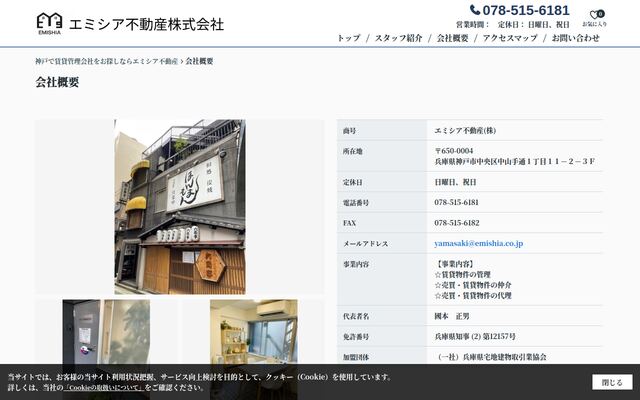Click breadcrumb current page 会社概要
Viewport: 640px width, 400px height.
[200, 61]
